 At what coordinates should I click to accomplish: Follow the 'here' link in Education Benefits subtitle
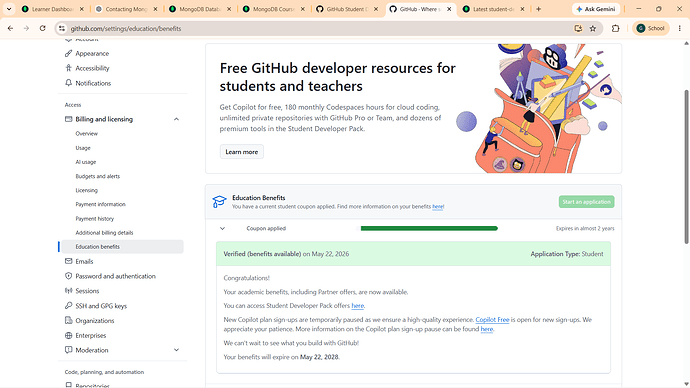438,206
